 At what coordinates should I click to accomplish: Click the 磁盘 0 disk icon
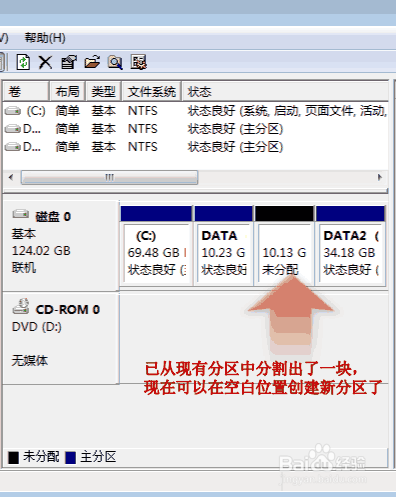(x=20, y=214)
